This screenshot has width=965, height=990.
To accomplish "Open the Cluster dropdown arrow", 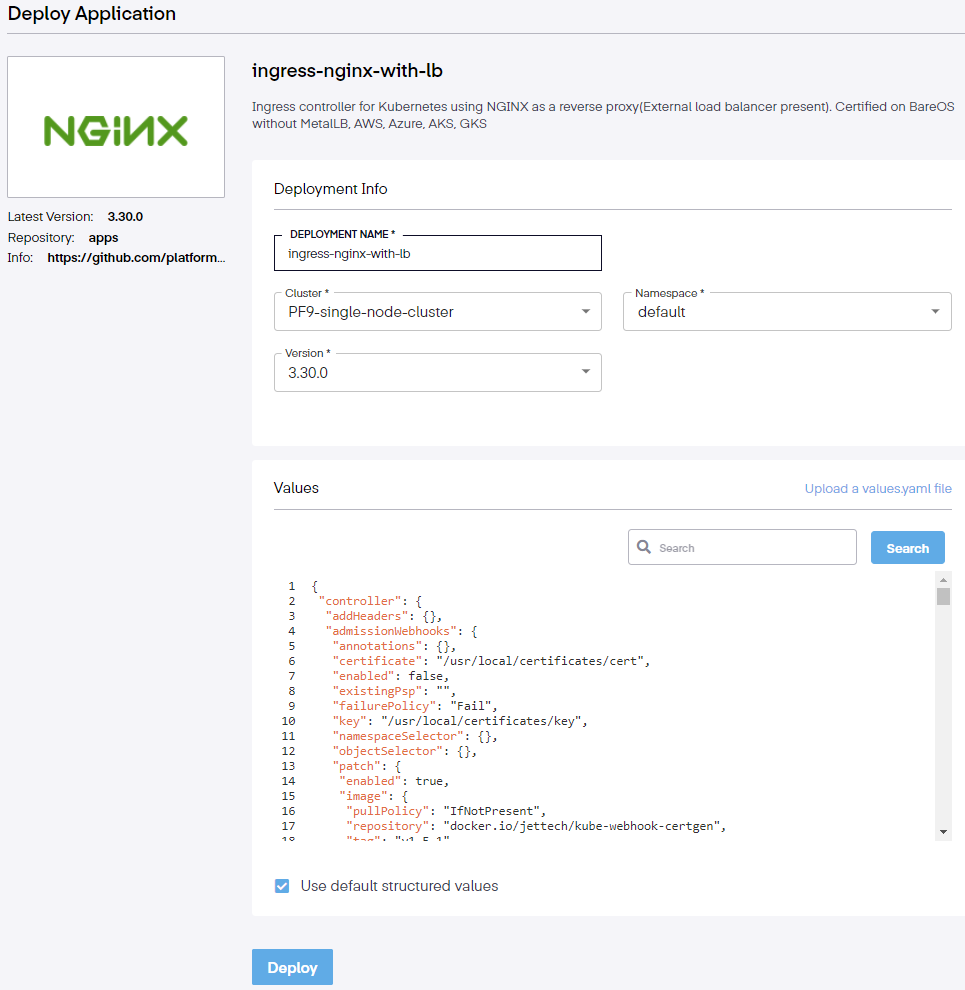I will (585, 312).
